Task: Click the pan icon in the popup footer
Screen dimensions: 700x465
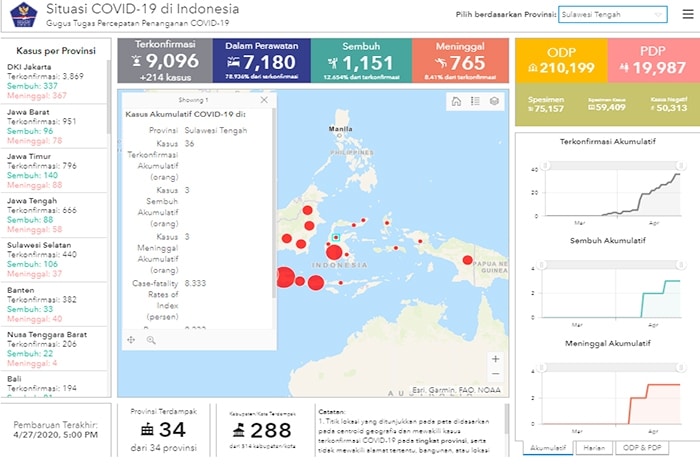Action: click(131, 340)
